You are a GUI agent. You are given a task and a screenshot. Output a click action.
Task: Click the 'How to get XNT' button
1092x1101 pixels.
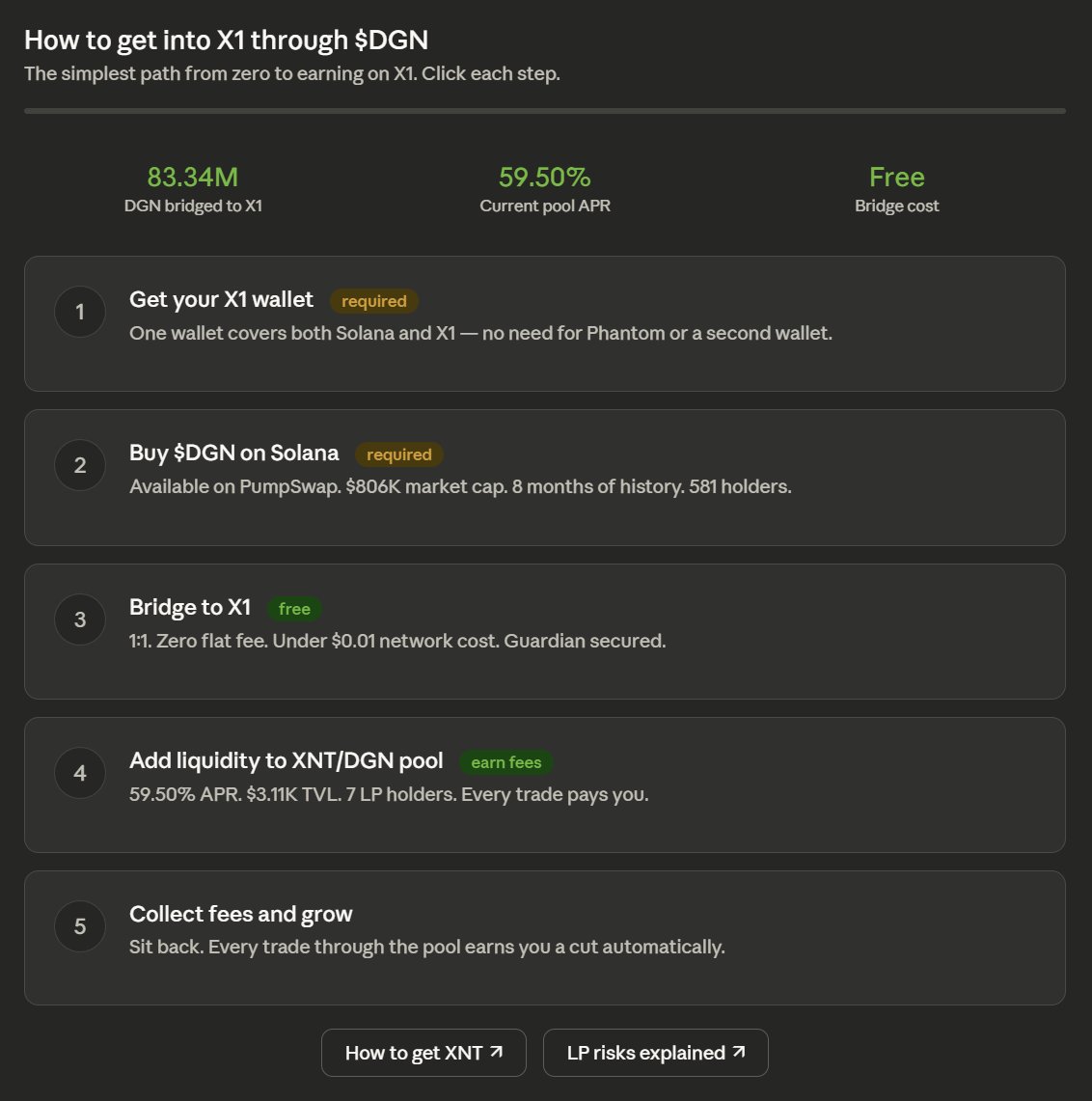click(x=423, y=1053)
